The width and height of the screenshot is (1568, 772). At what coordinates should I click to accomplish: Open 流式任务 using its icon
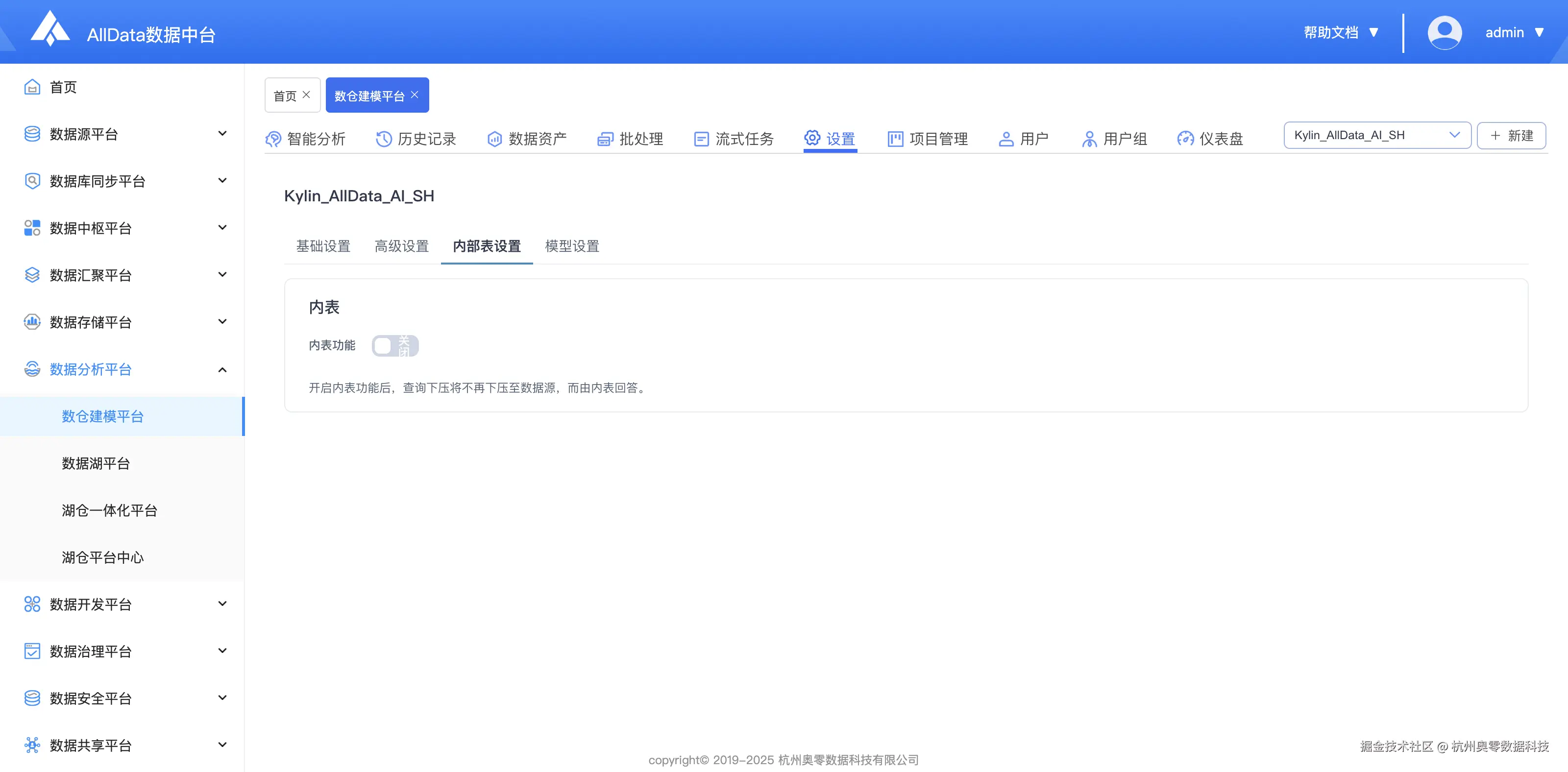[701, 138]
